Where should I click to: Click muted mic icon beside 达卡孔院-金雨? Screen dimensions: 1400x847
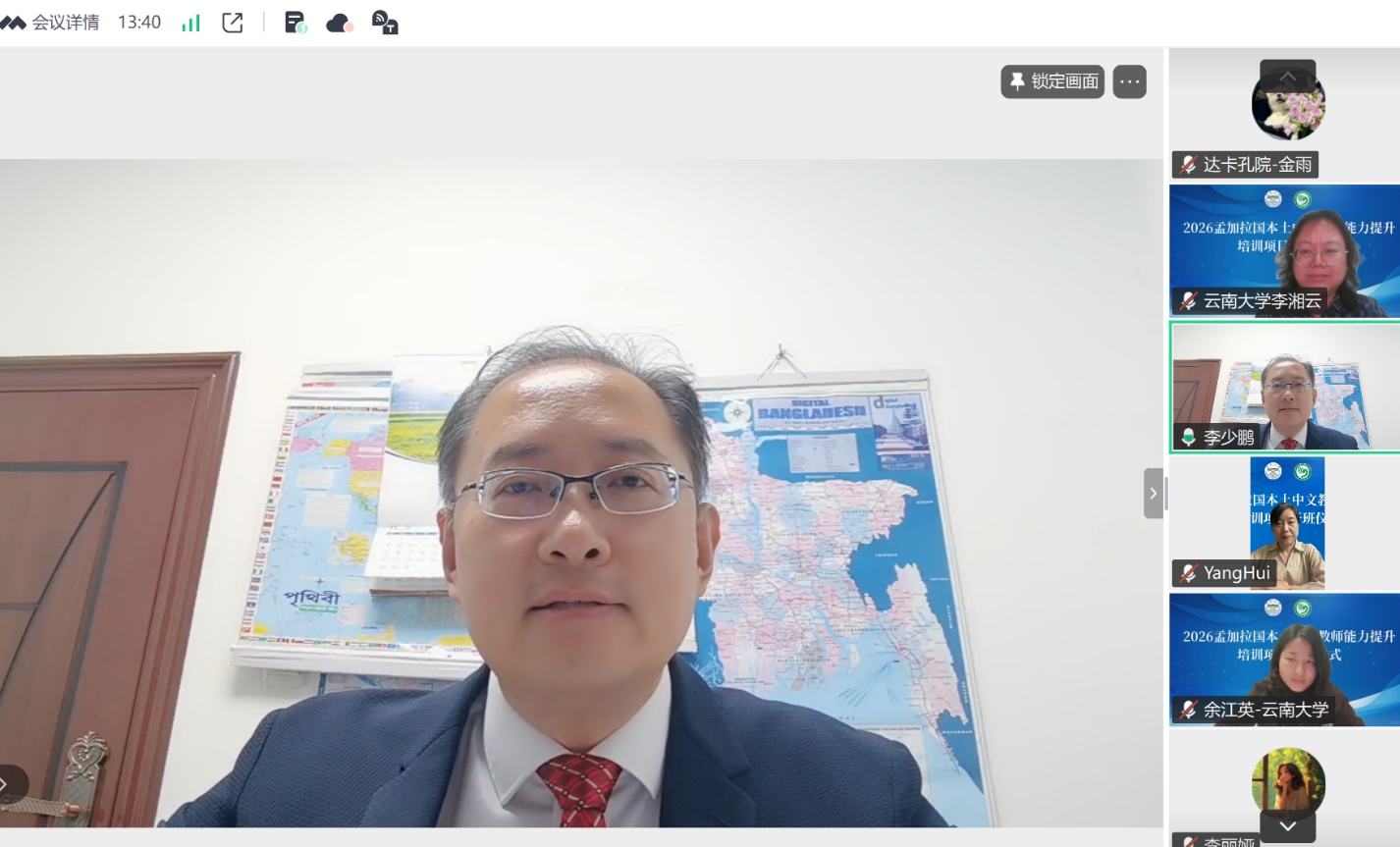[1188, 165]
